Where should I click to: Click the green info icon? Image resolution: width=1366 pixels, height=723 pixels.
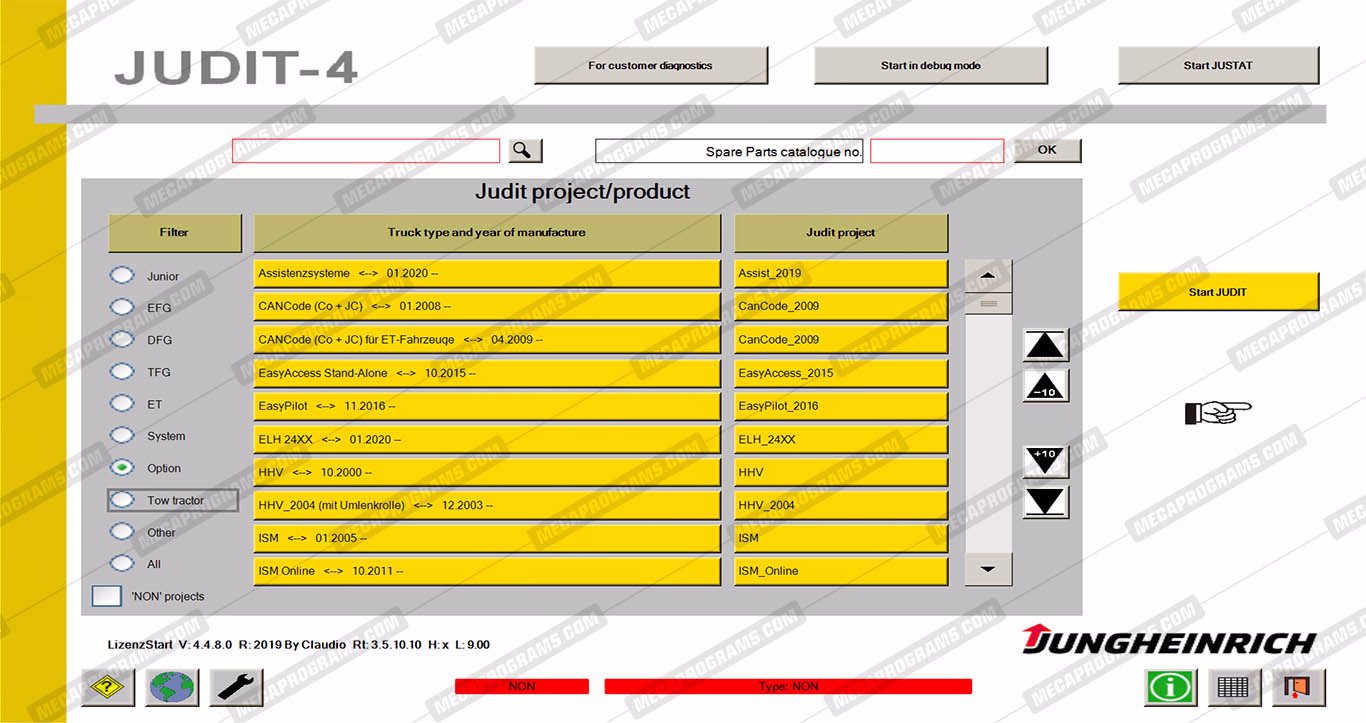point(1170,687)
